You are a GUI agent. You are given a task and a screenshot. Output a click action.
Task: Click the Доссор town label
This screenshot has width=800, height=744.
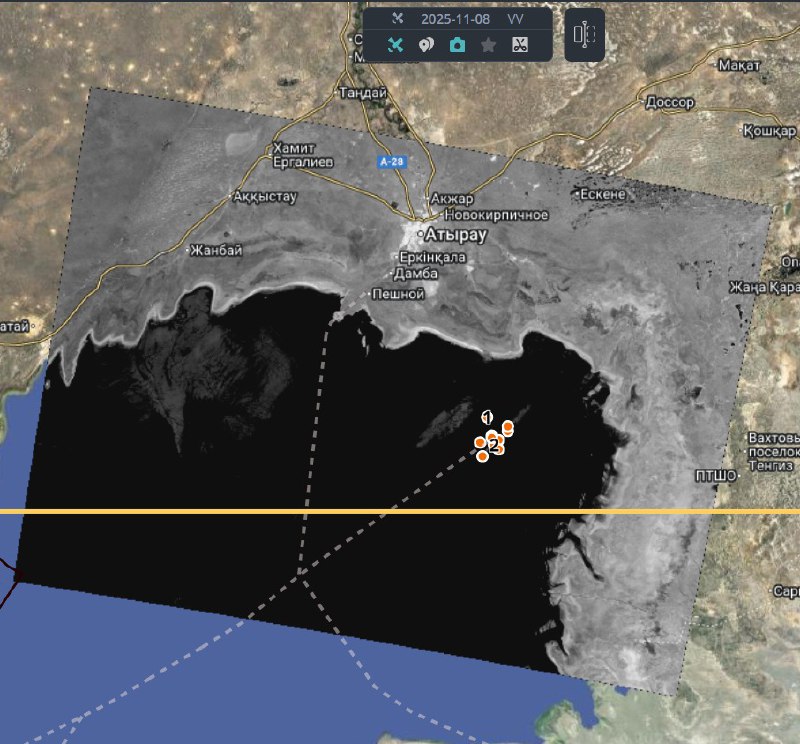[670, 102]
